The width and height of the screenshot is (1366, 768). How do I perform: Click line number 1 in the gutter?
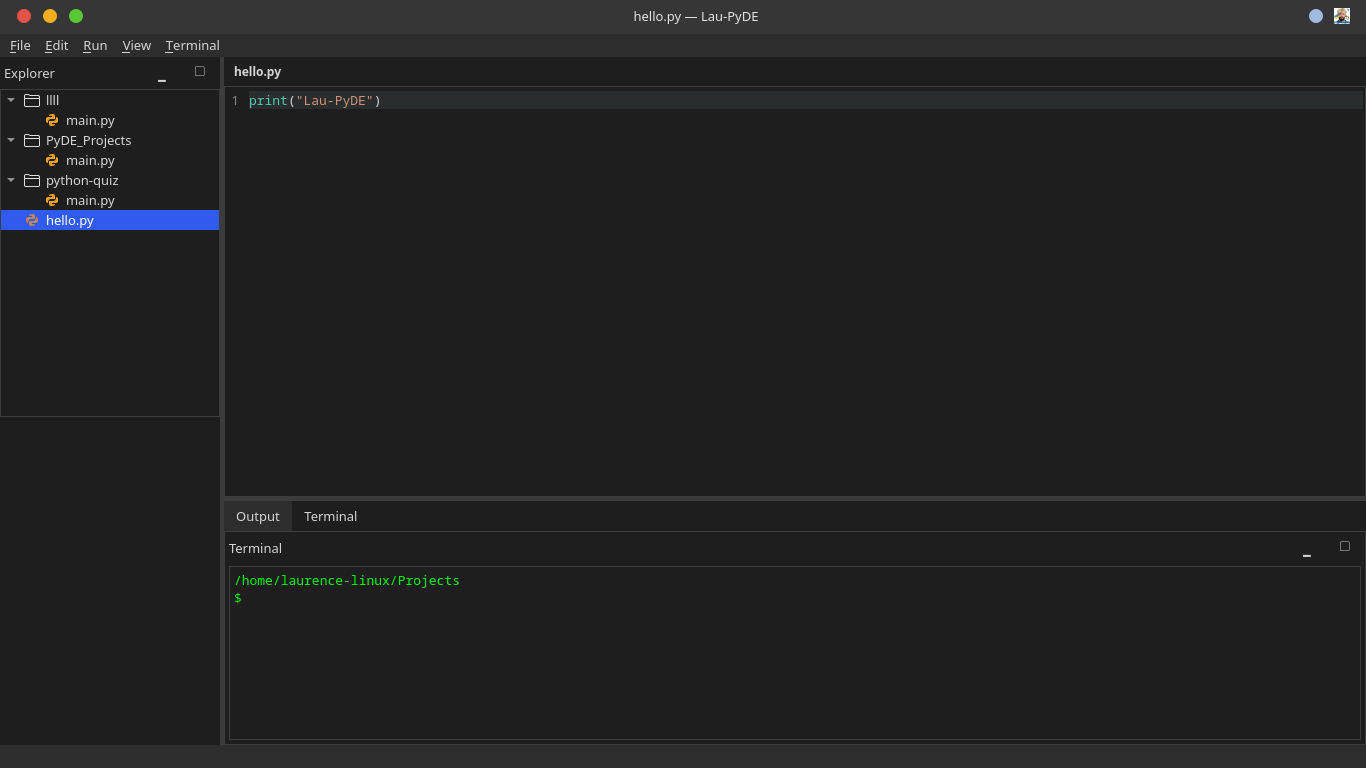(x=235, y=101)
